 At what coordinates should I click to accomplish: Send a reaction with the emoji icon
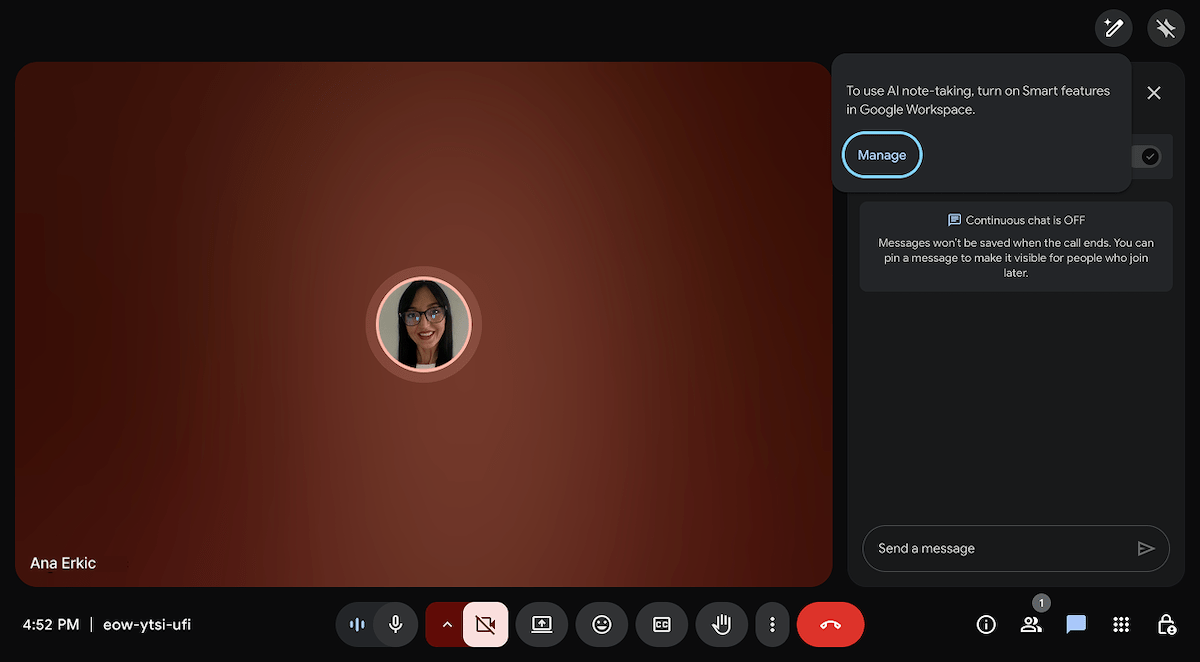tap(601, 624)
